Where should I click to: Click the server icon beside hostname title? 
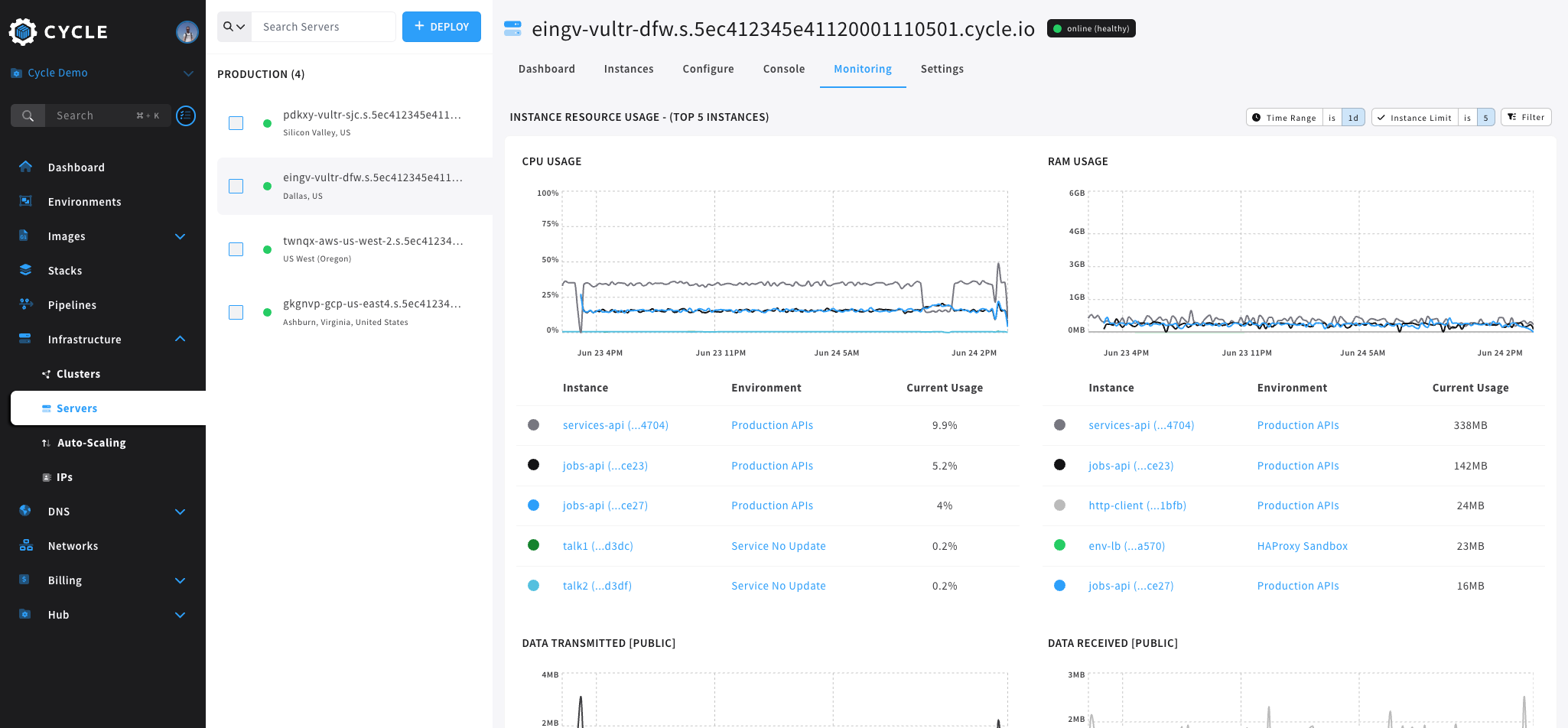(512, 29)
